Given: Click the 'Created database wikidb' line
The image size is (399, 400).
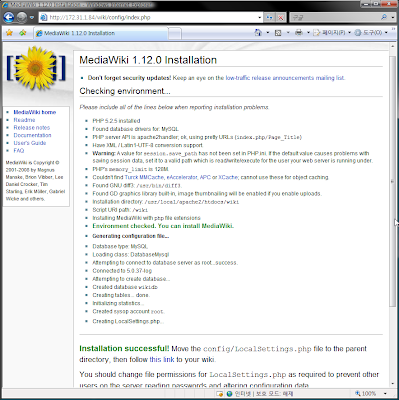Looking at the screenshot, I should (125, 287).
